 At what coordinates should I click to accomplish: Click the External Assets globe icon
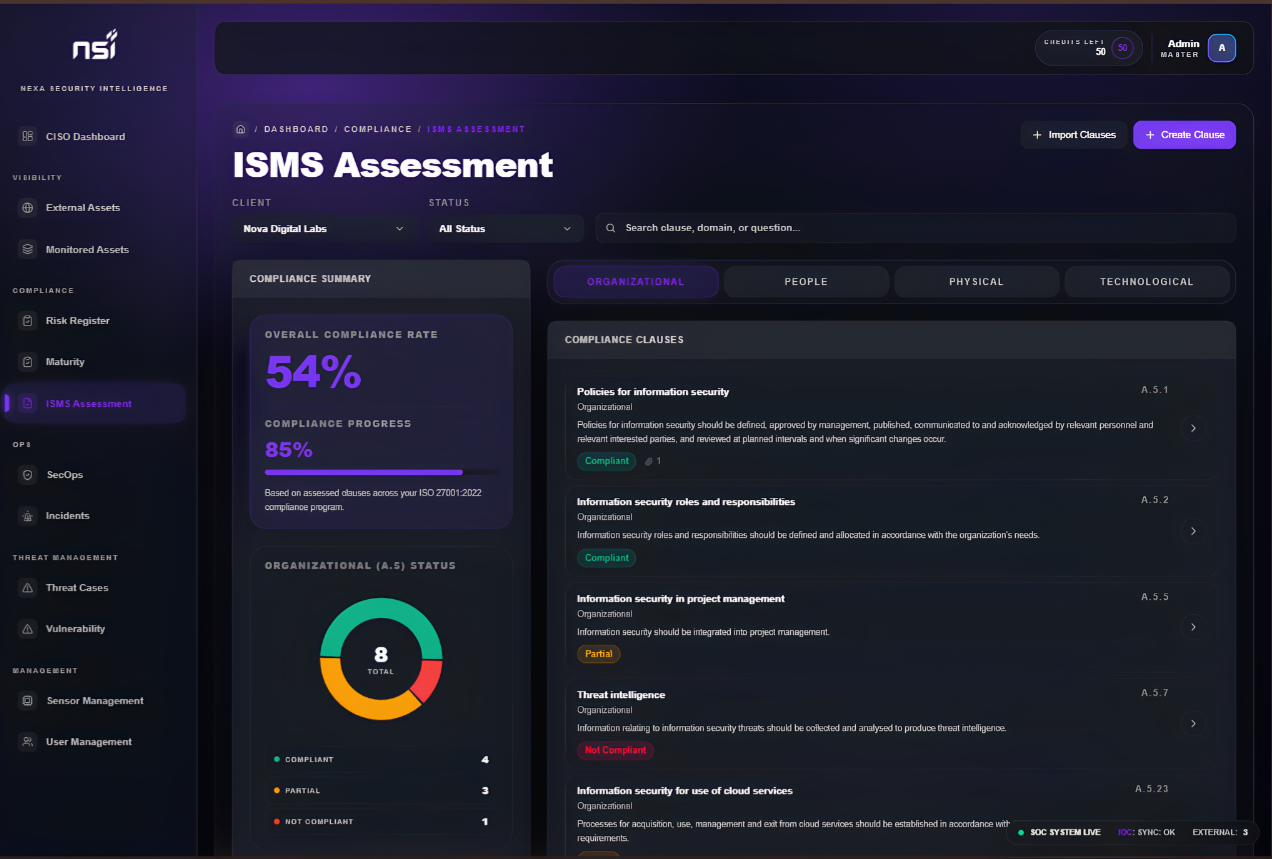(27, 208)
